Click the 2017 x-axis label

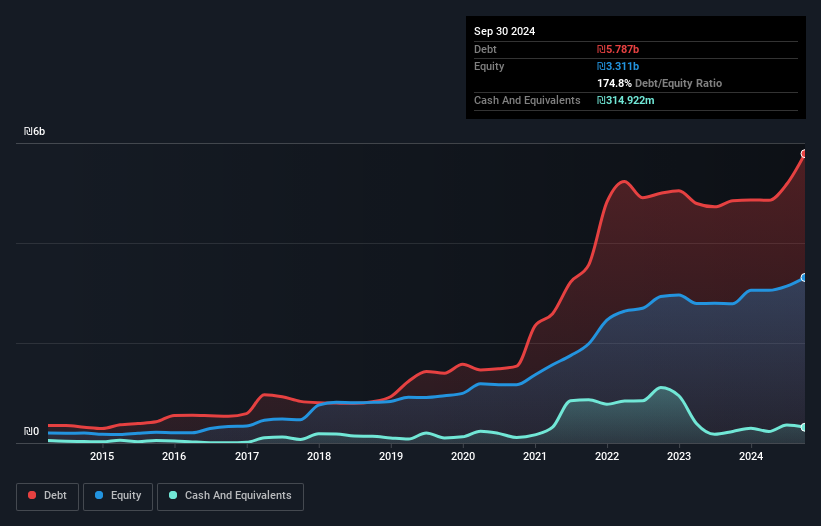point(247,456)
